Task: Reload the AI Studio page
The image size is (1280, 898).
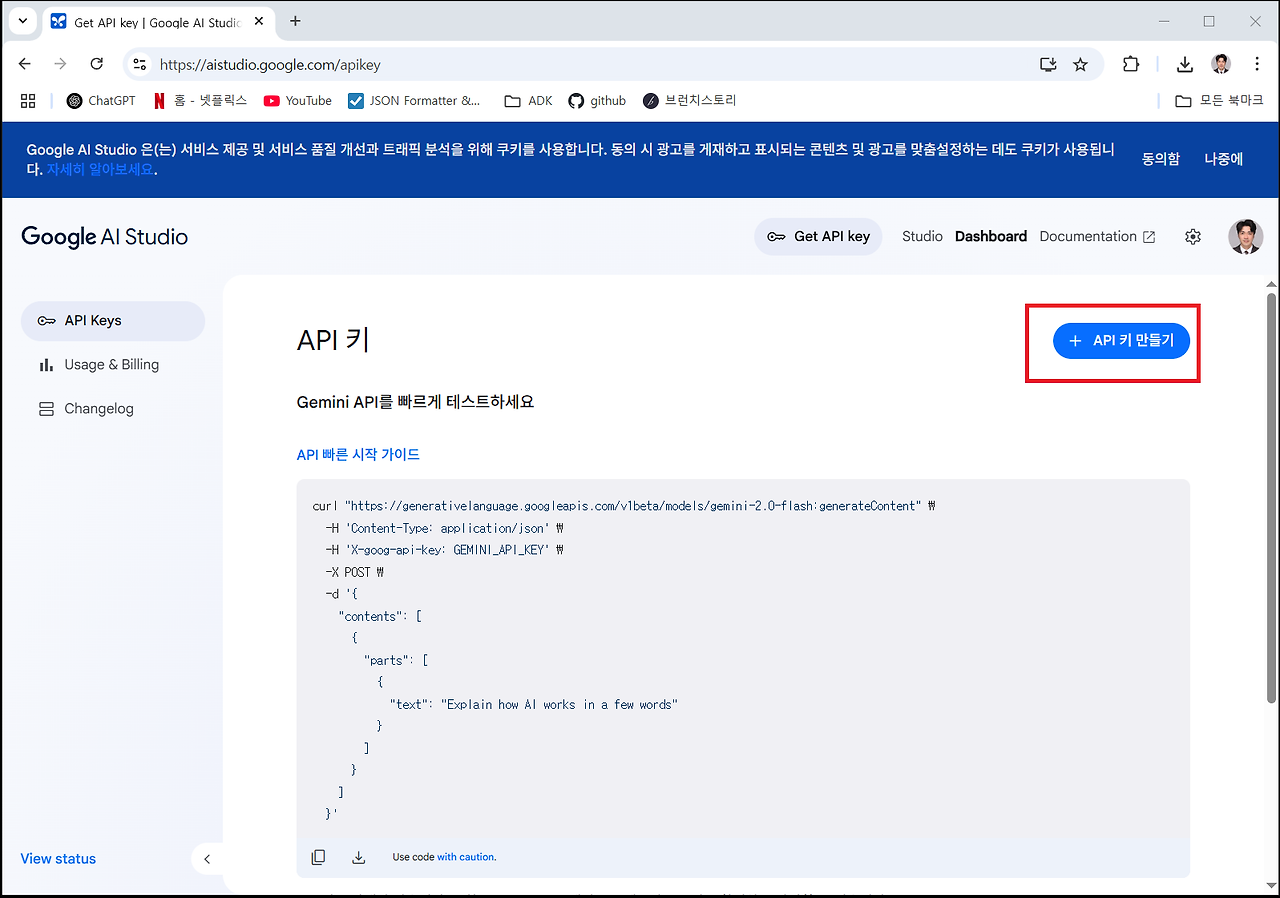Action: [97, 64]
